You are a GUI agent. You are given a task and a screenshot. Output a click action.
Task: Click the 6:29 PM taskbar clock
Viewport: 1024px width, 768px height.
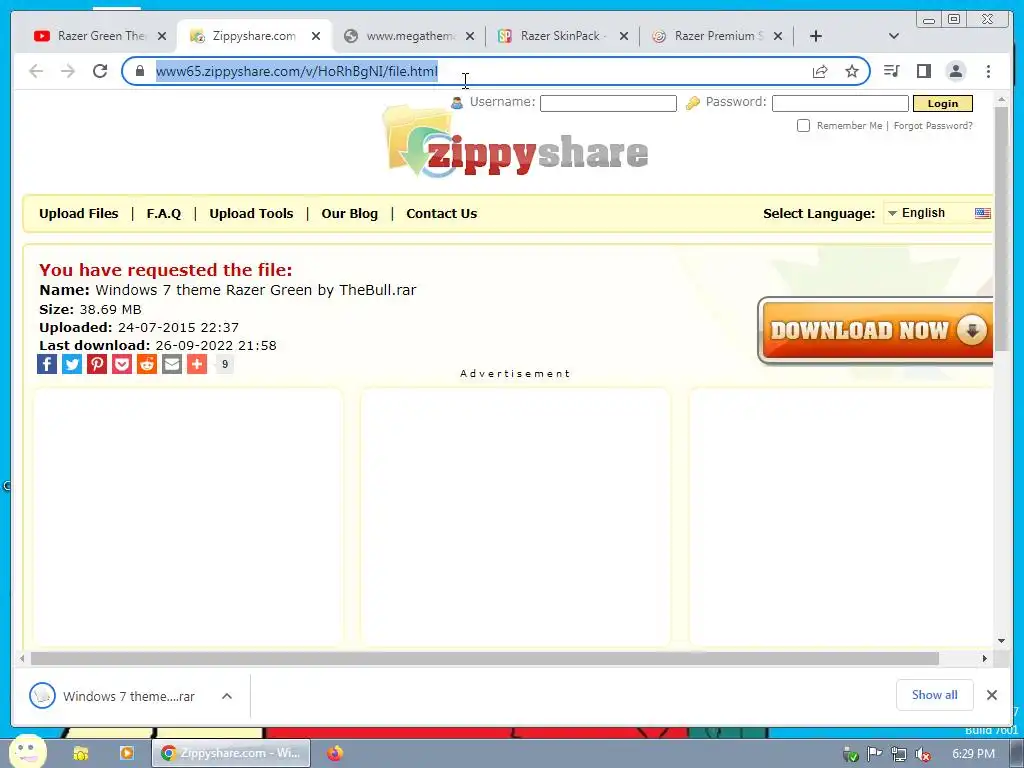pyautogui.click(x=973, y=754)
